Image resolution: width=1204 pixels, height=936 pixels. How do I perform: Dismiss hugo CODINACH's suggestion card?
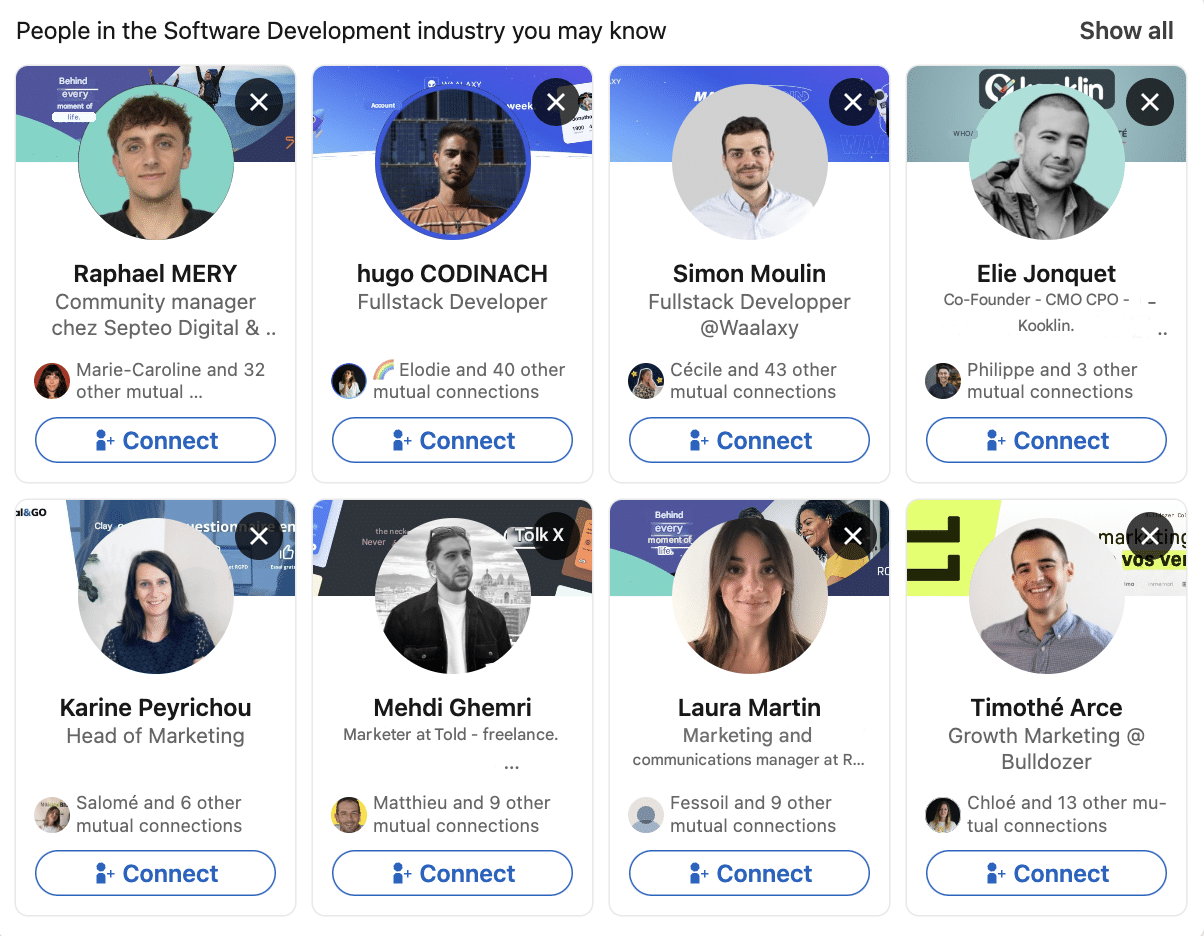coord(556,102)
